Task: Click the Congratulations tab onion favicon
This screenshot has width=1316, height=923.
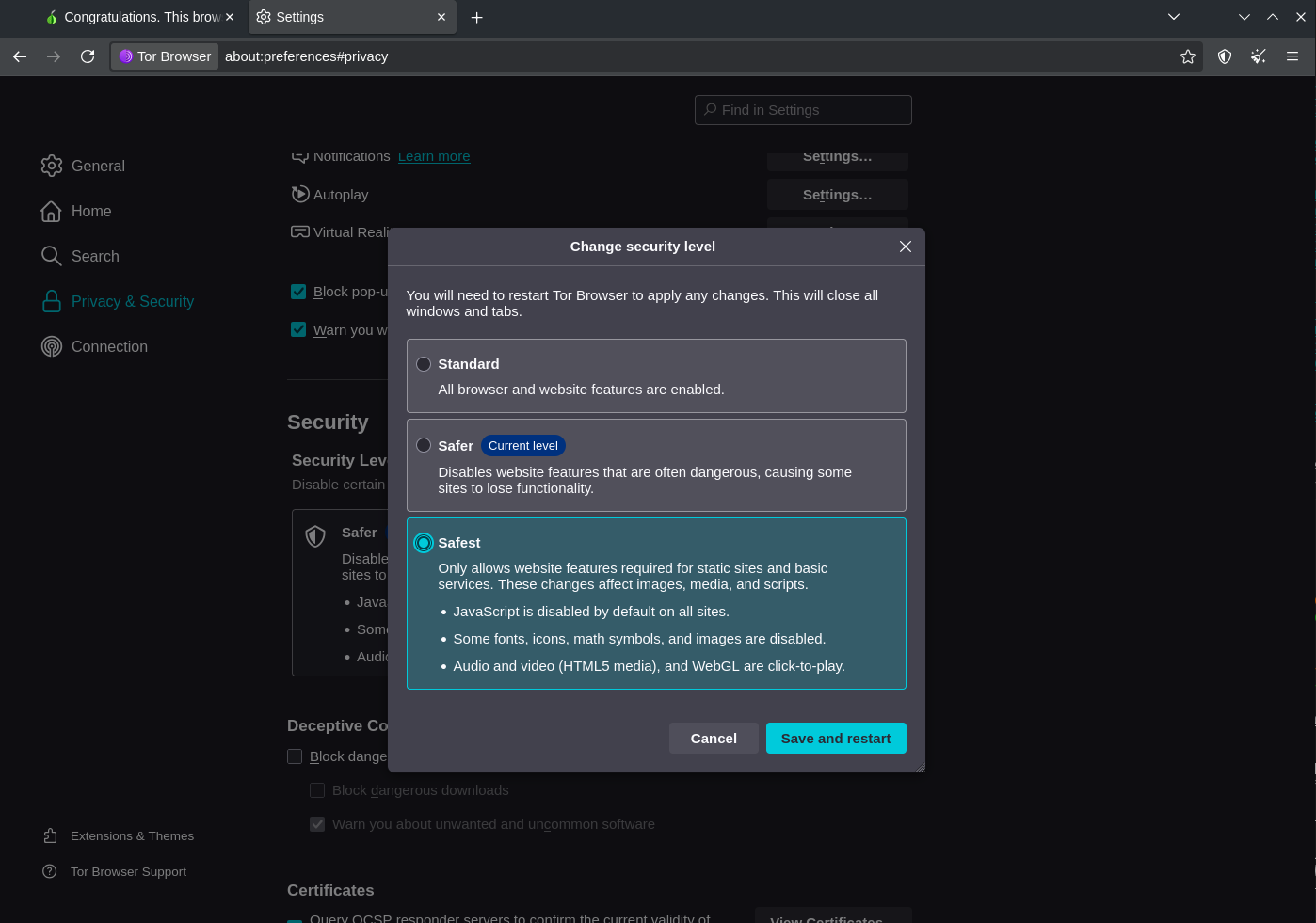Action: pos(52,17)
